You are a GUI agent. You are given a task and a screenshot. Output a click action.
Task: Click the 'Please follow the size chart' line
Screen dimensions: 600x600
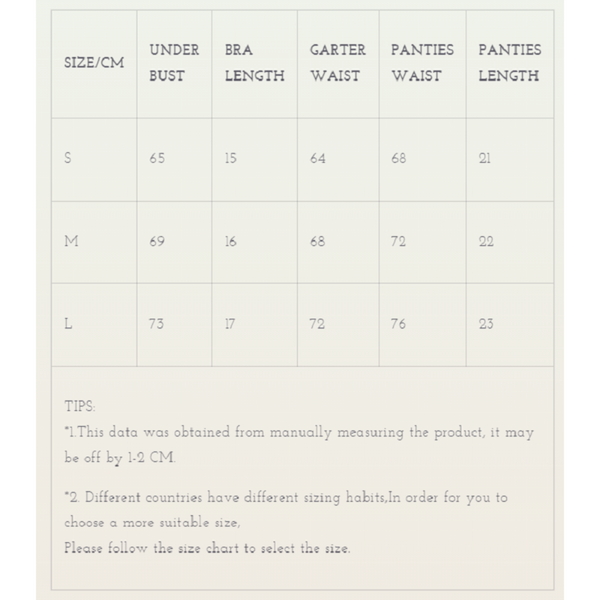point(207,548)
